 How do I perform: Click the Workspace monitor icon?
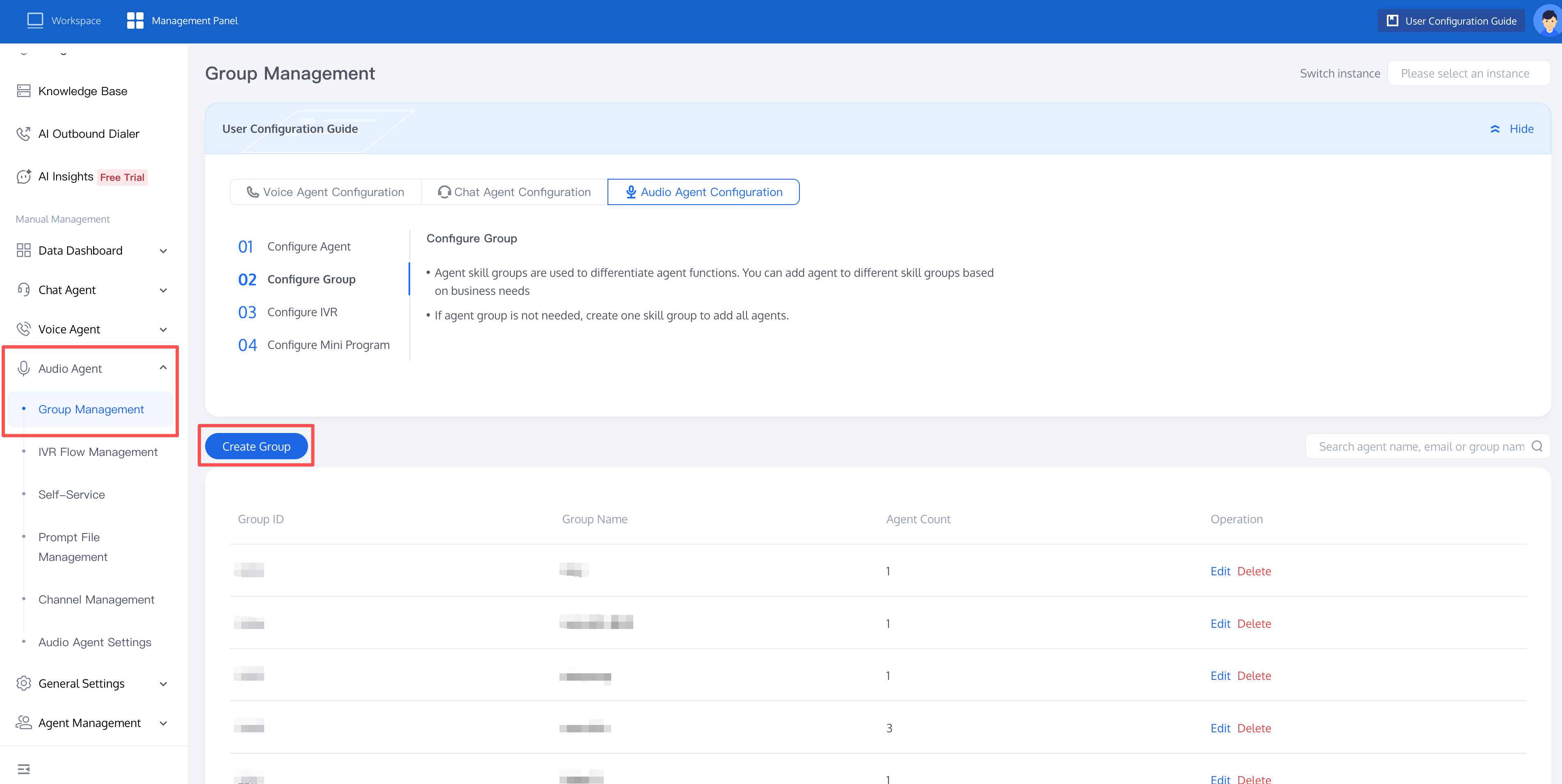(35, 21)
